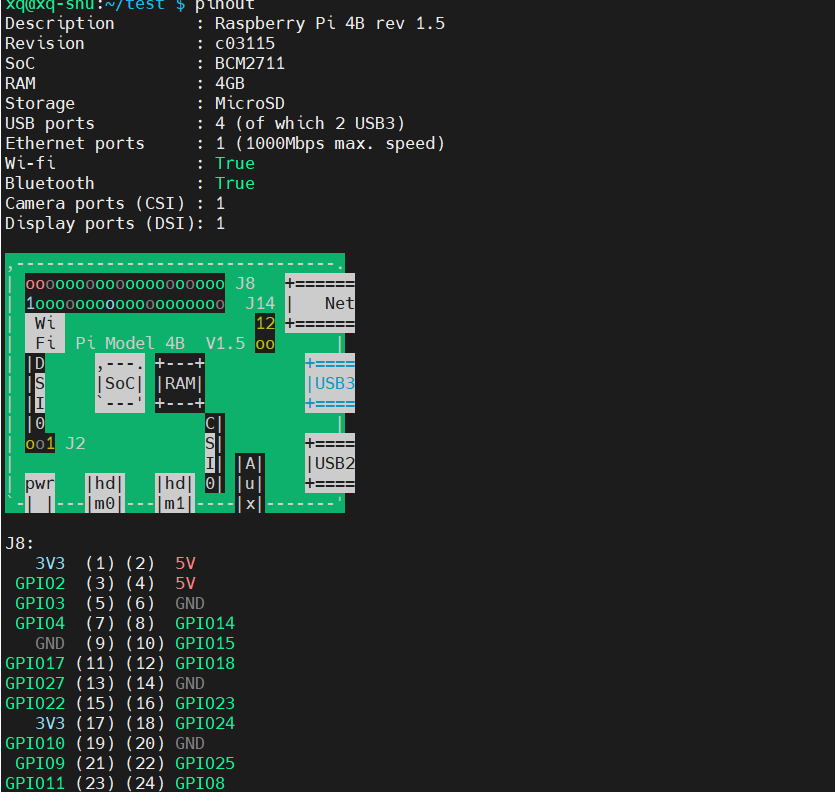Click the revision code c03115
Viewport: 835px width, 792px height.
[x=245, y=43]
